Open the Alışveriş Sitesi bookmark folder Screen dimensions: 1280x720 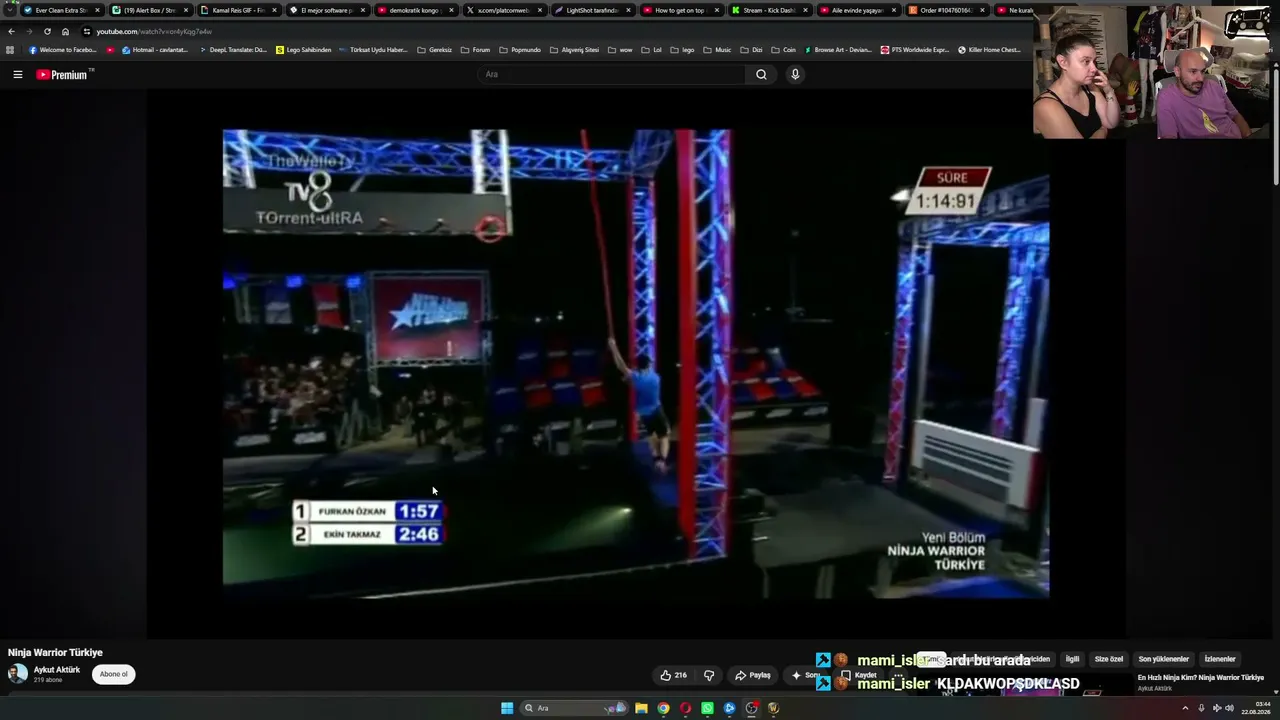574,50
